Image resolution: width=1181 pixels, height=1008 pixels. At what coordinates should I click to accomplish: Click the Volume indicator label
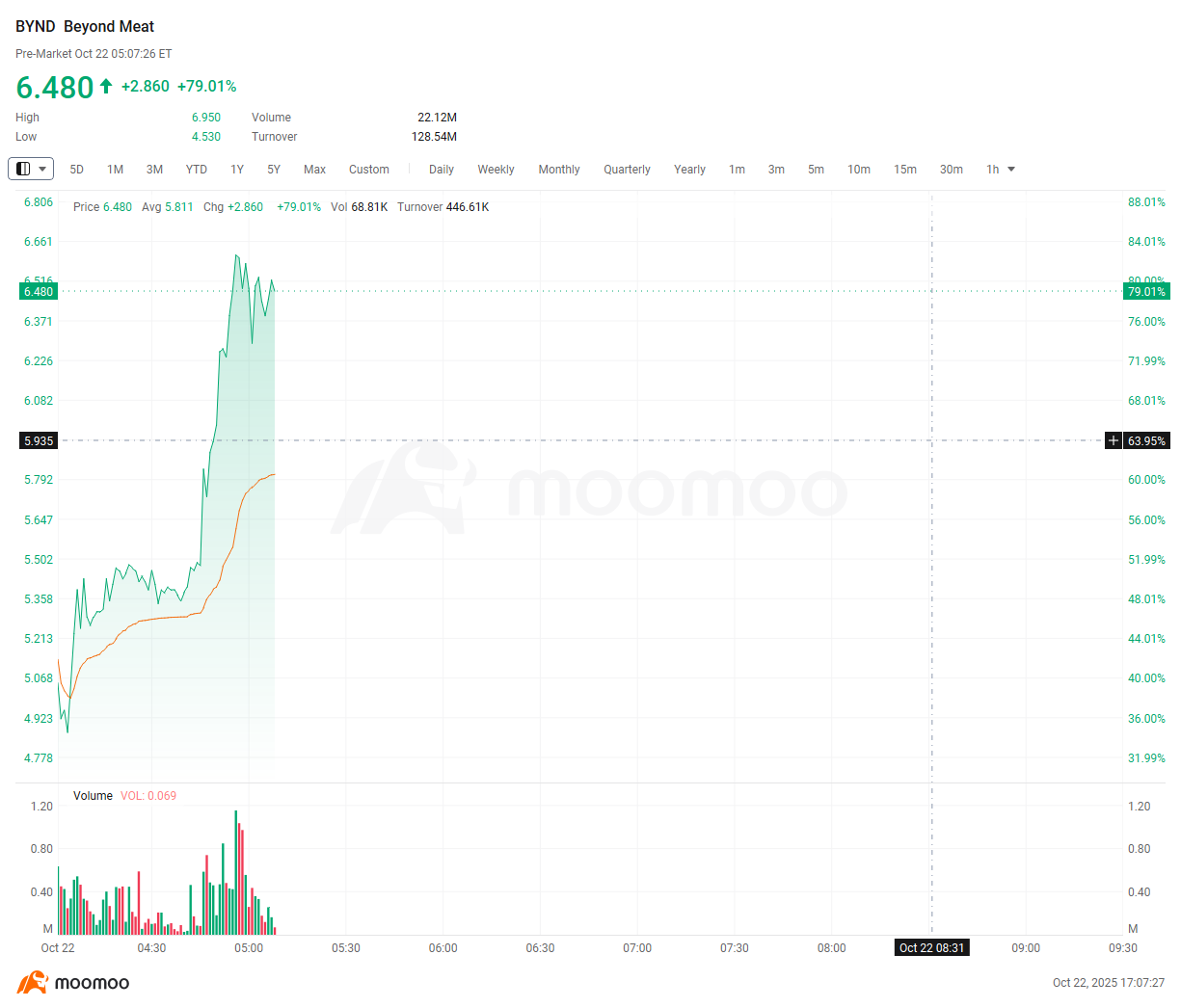pyautogui.click(x=93, y=796)
